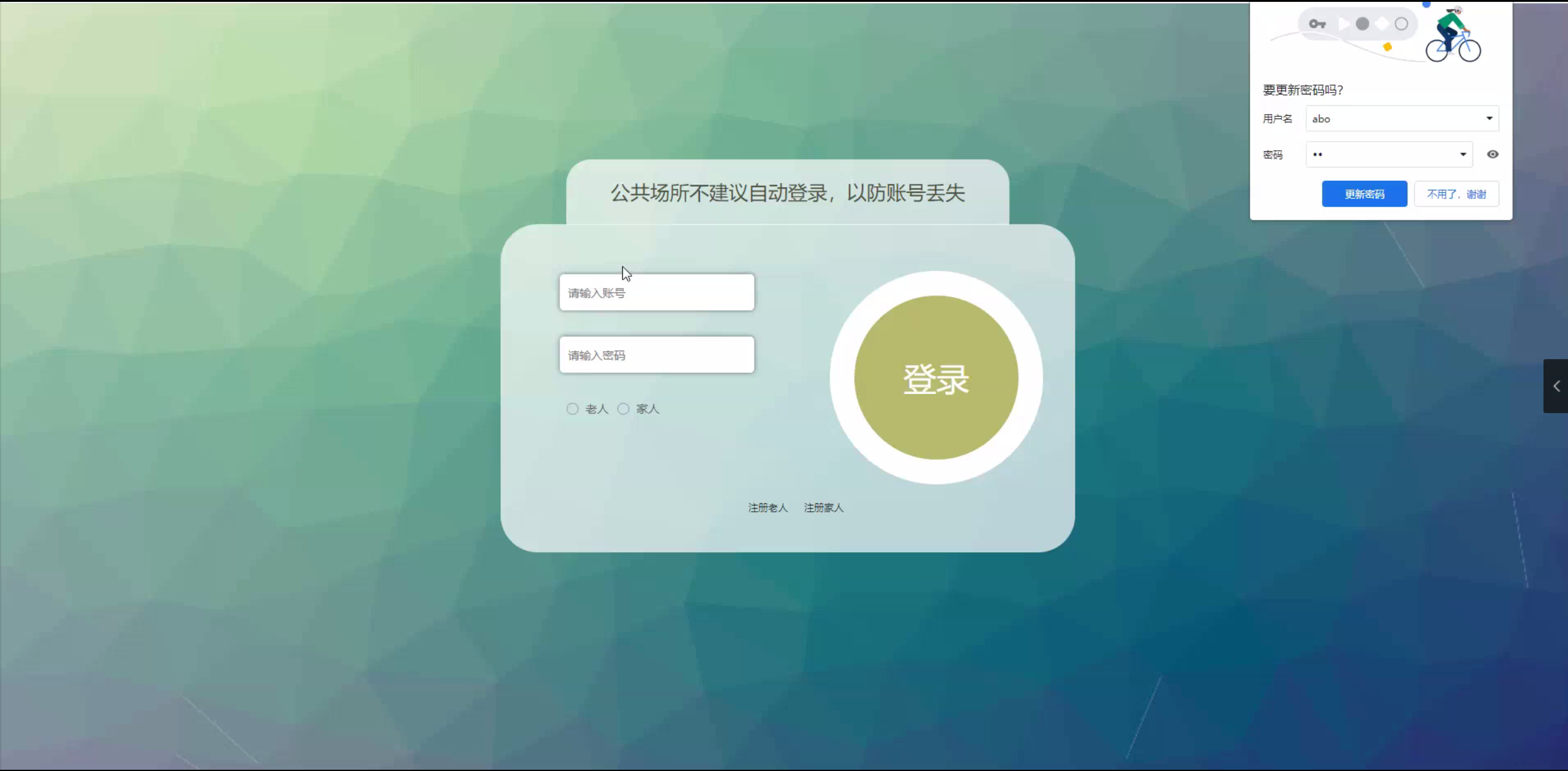Open the 用户名 dropdown arrow
This screenshot has height=771, width=1568.
coord(1489,118)
